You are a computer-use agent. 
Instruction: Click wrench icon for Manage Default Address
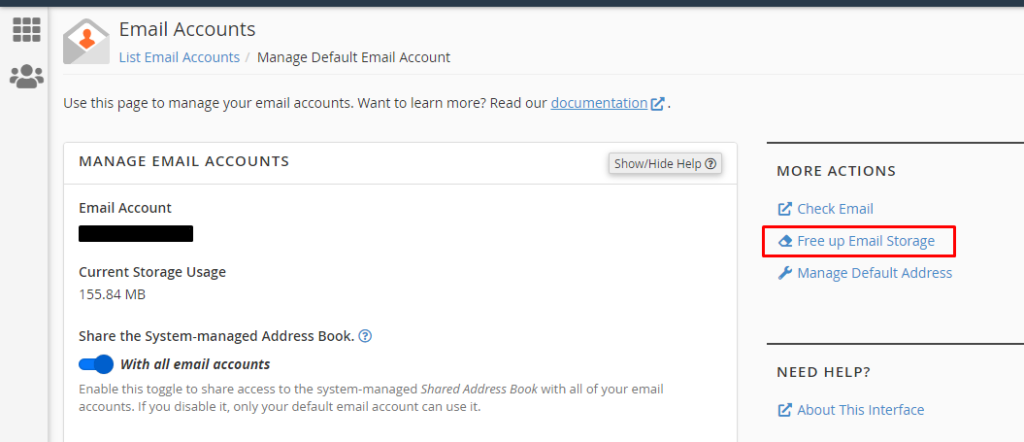pyautogui.click(x=784, y=273)
